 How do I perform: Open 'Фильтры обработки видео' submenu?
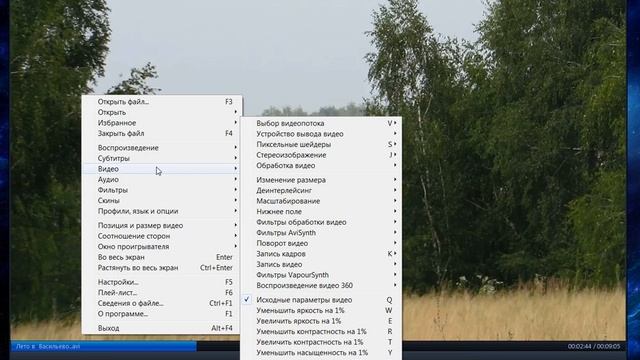click(321, 222)
